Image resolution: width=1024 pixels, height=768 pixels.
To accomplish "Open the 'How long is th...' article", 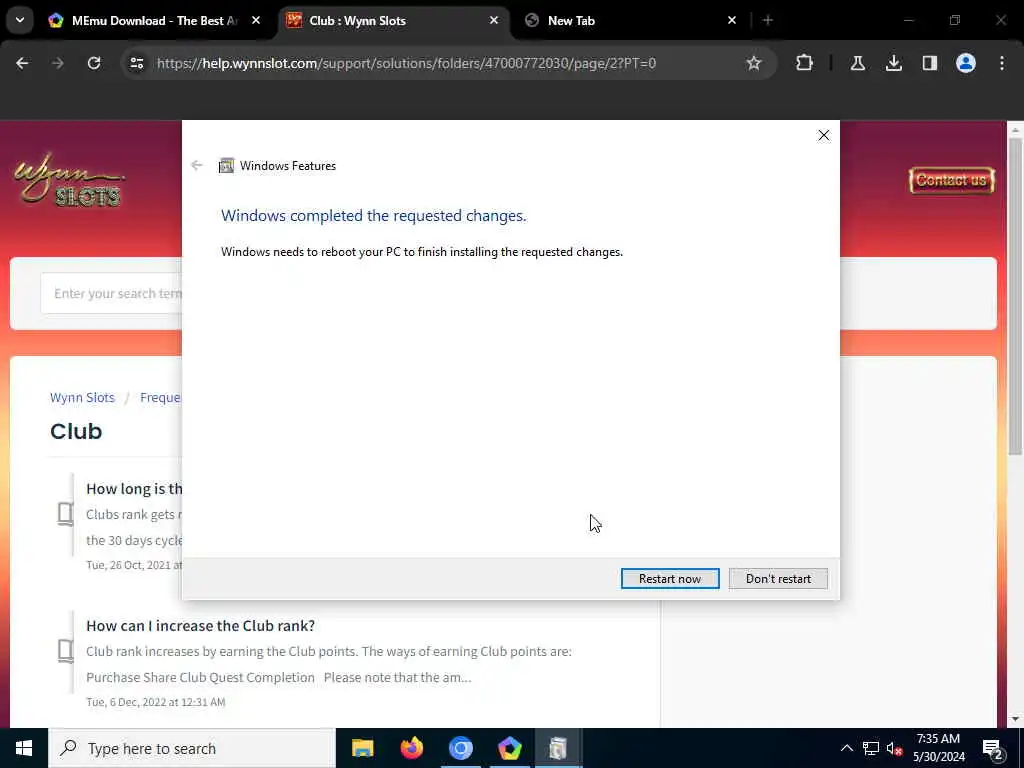I will [134, 488].
